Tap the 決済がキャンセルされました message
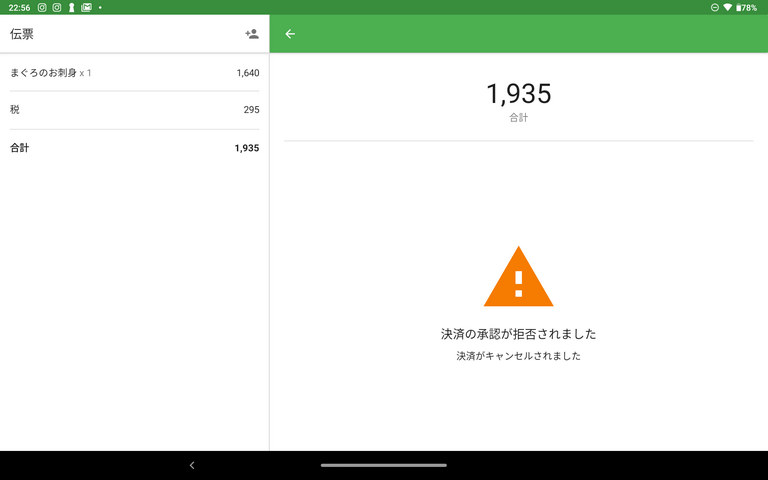 [x=518, y=356]
